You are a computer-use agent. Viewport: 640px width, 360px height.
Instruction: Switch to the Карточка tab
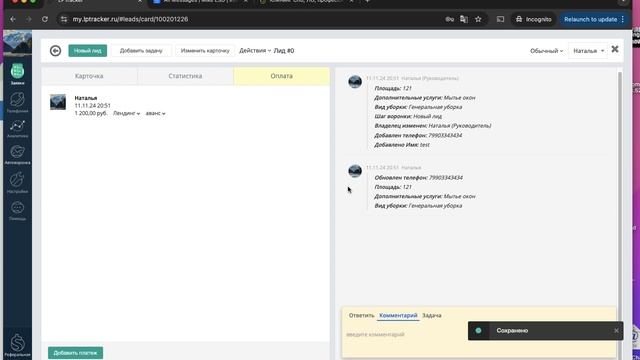tap(89, 76)
